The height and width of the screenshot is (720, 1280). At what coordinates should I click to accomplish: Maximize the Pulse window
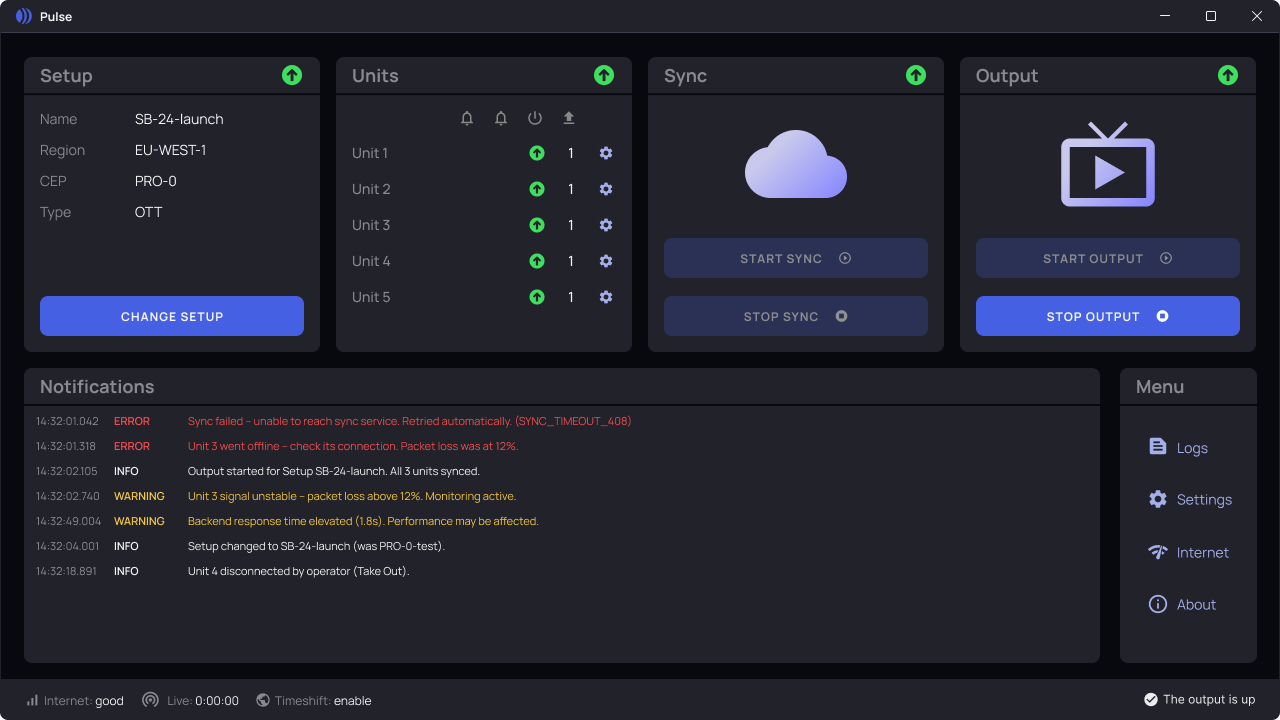(x=1211, y=16)
